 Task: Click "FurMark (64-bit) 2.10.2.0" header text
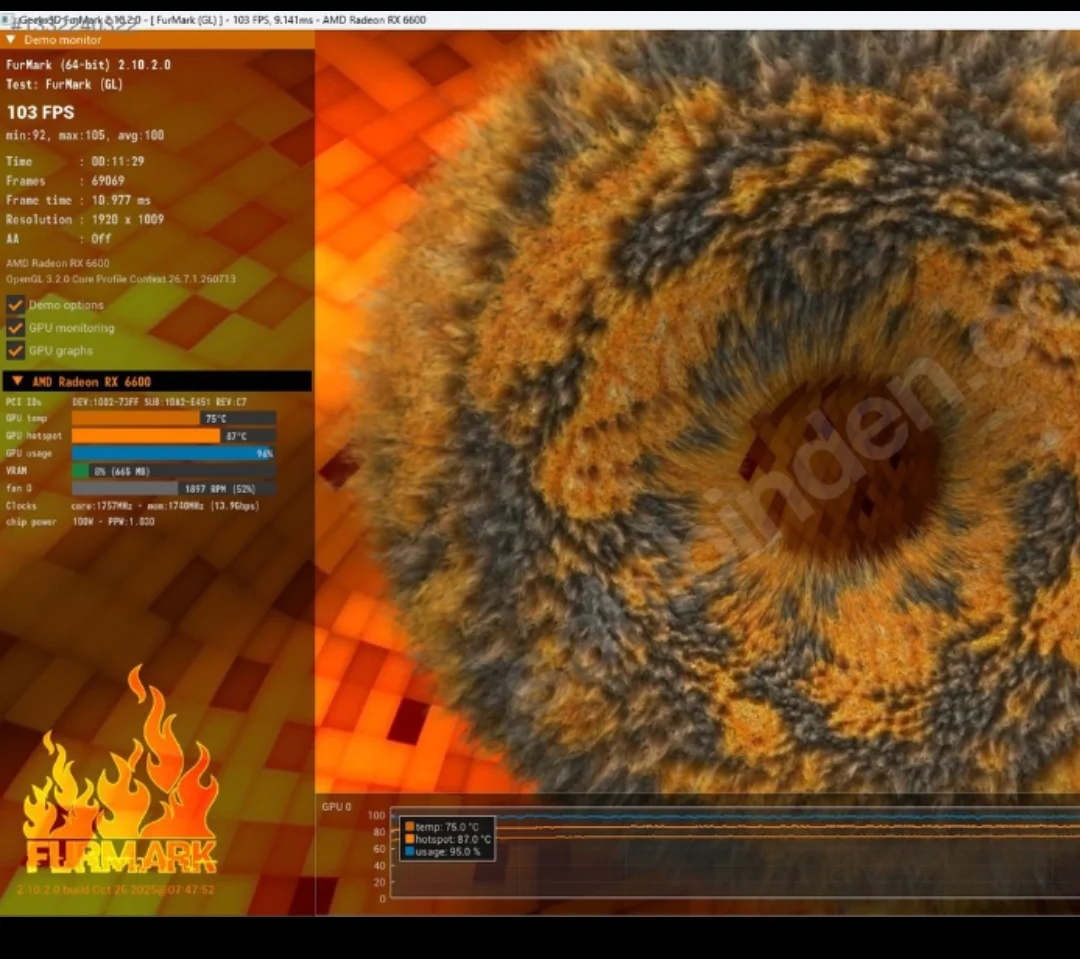(x=88, y=65)
